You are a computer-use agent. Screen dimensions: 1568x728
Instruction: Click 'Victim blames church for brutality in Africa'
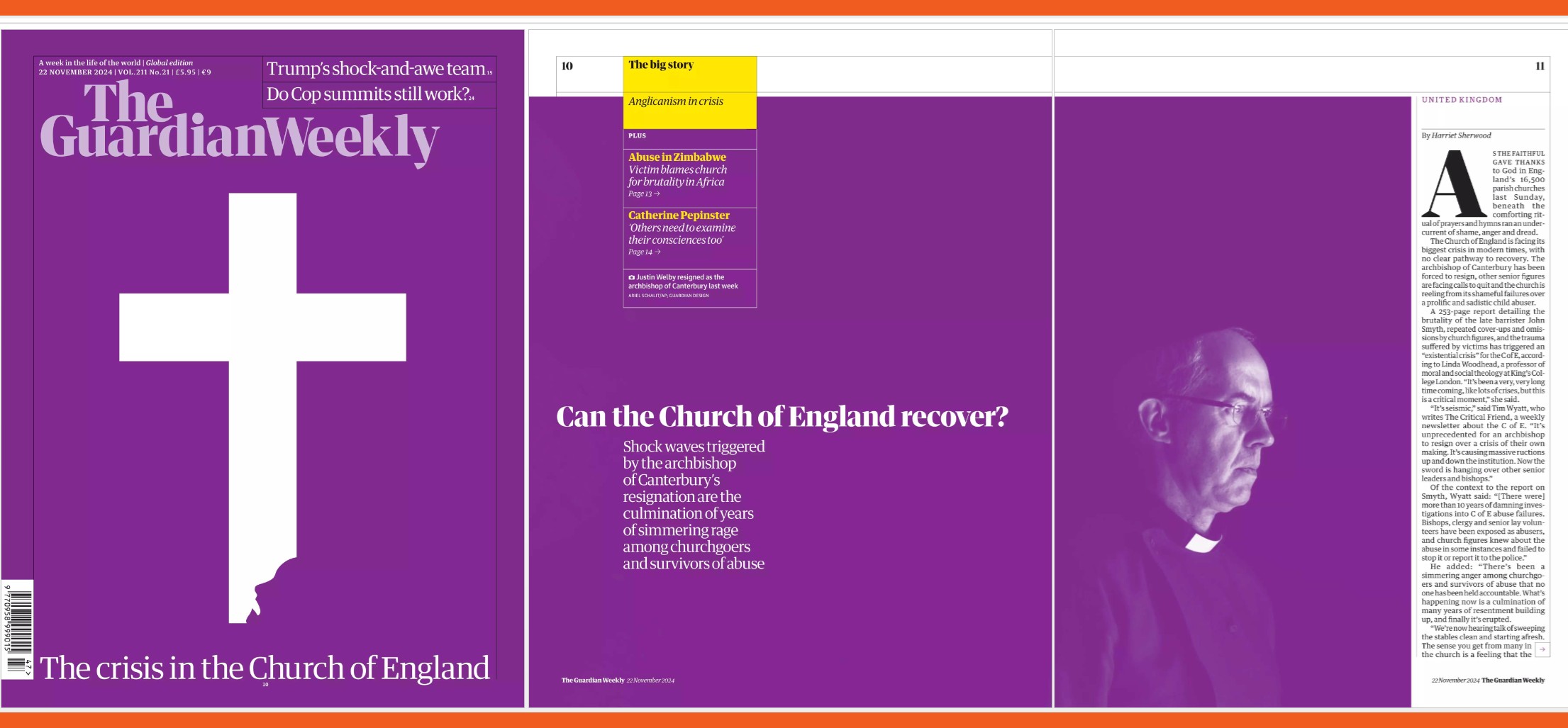(x=677, y=176)
